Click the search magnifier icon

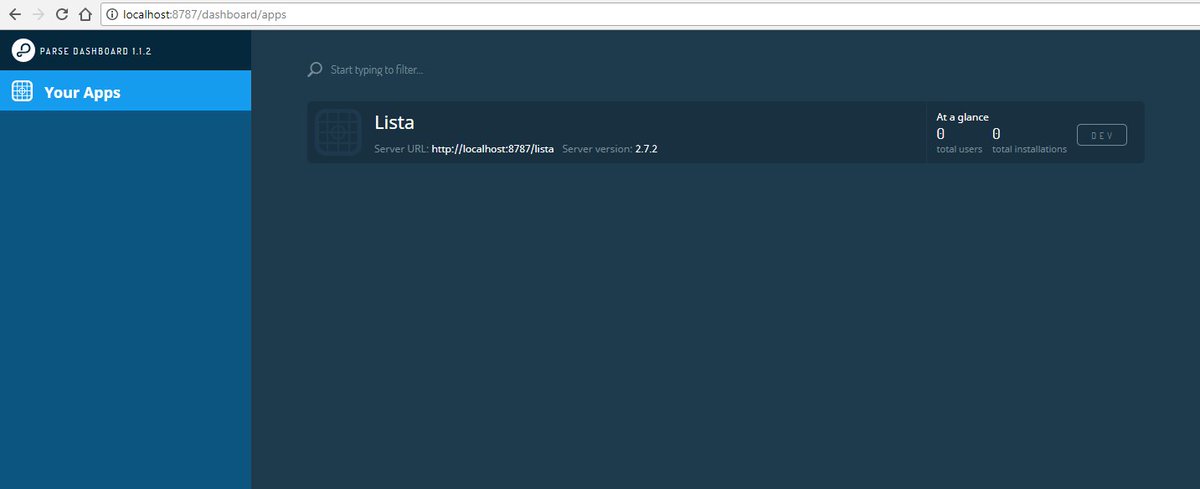point(315,70)
